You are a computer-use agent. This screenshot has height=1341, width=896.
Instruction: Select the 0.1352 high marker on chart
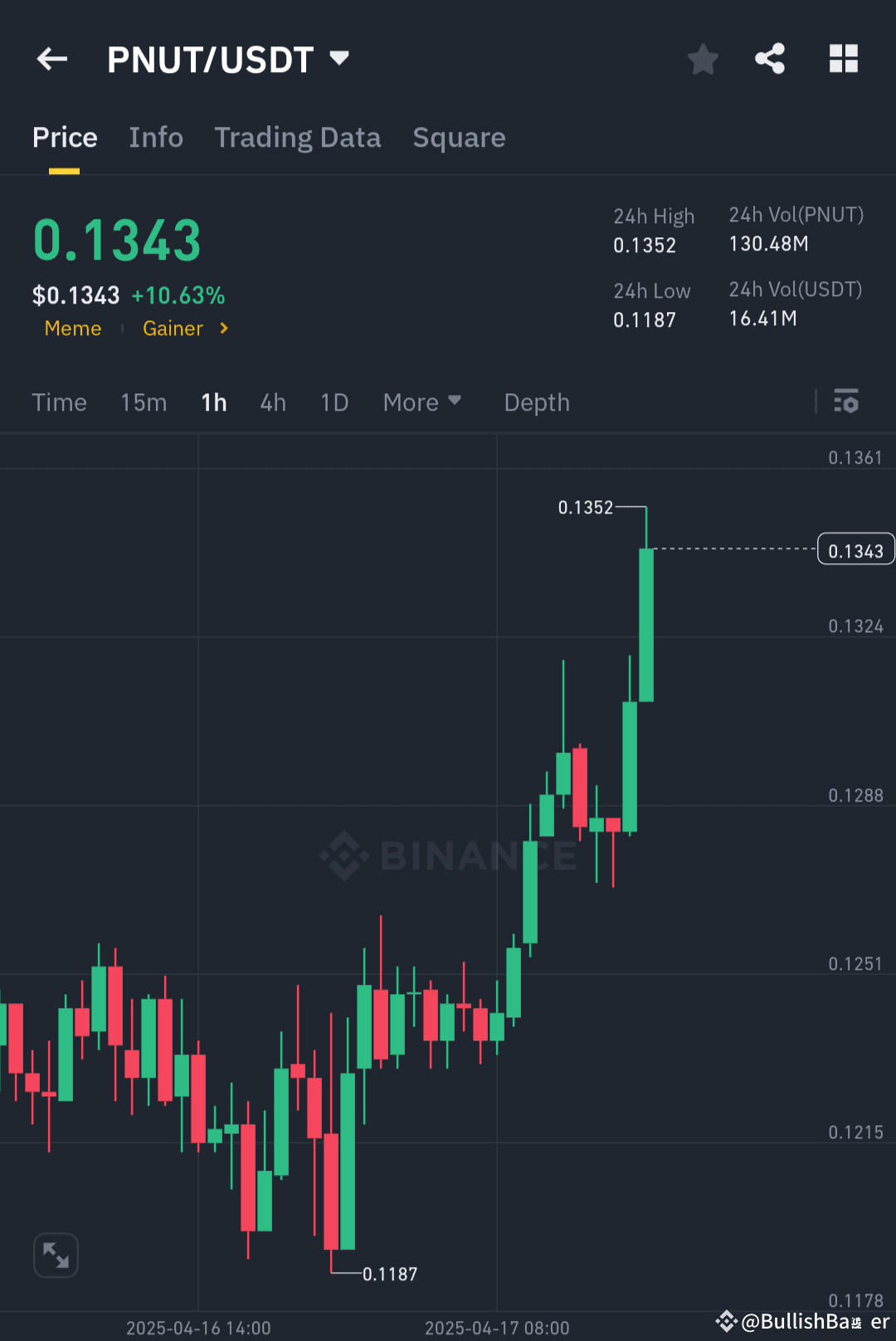(x=586, y=507)
